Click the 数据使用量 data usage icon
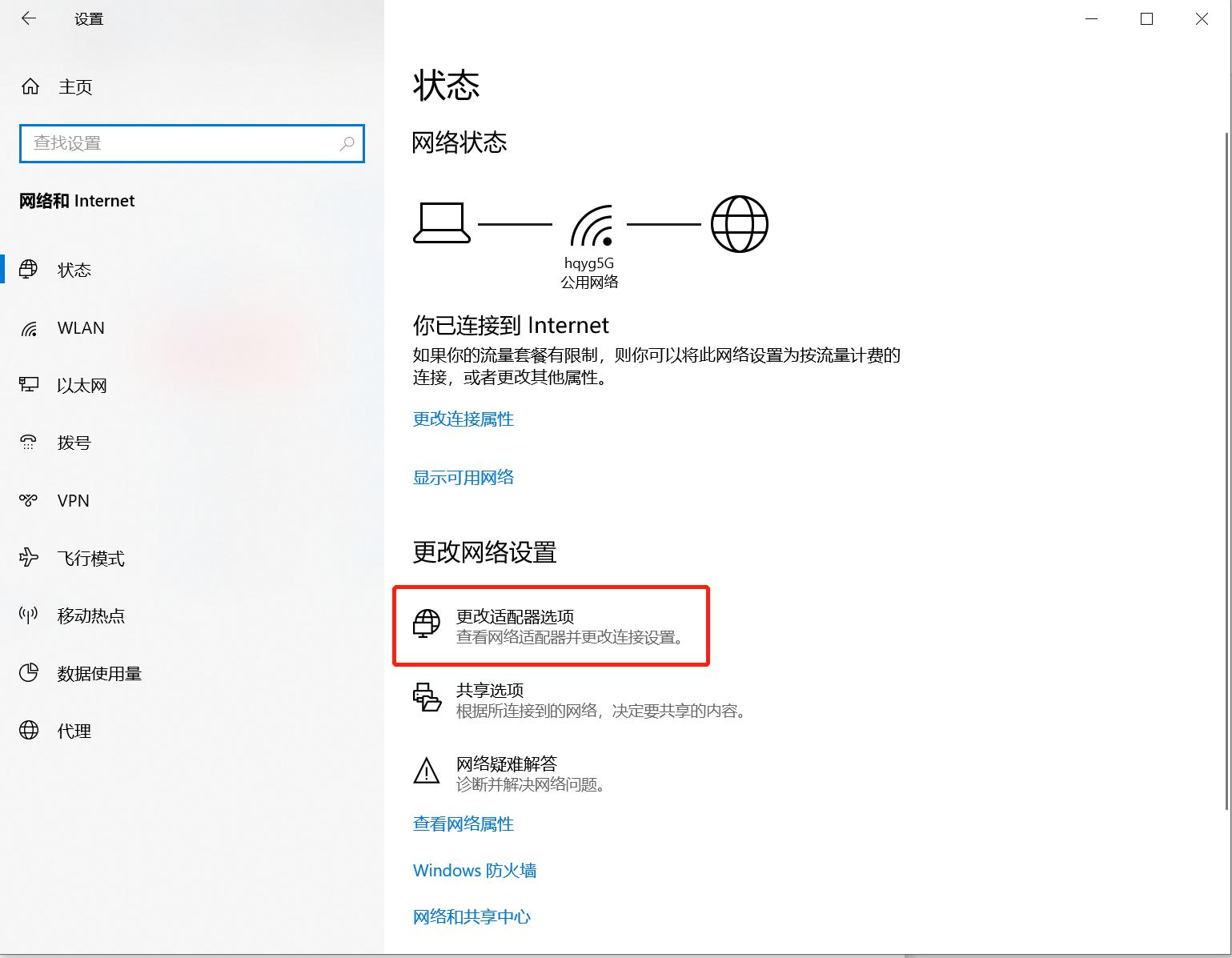This screenshot has width=1232, height=958. [30, 673]
